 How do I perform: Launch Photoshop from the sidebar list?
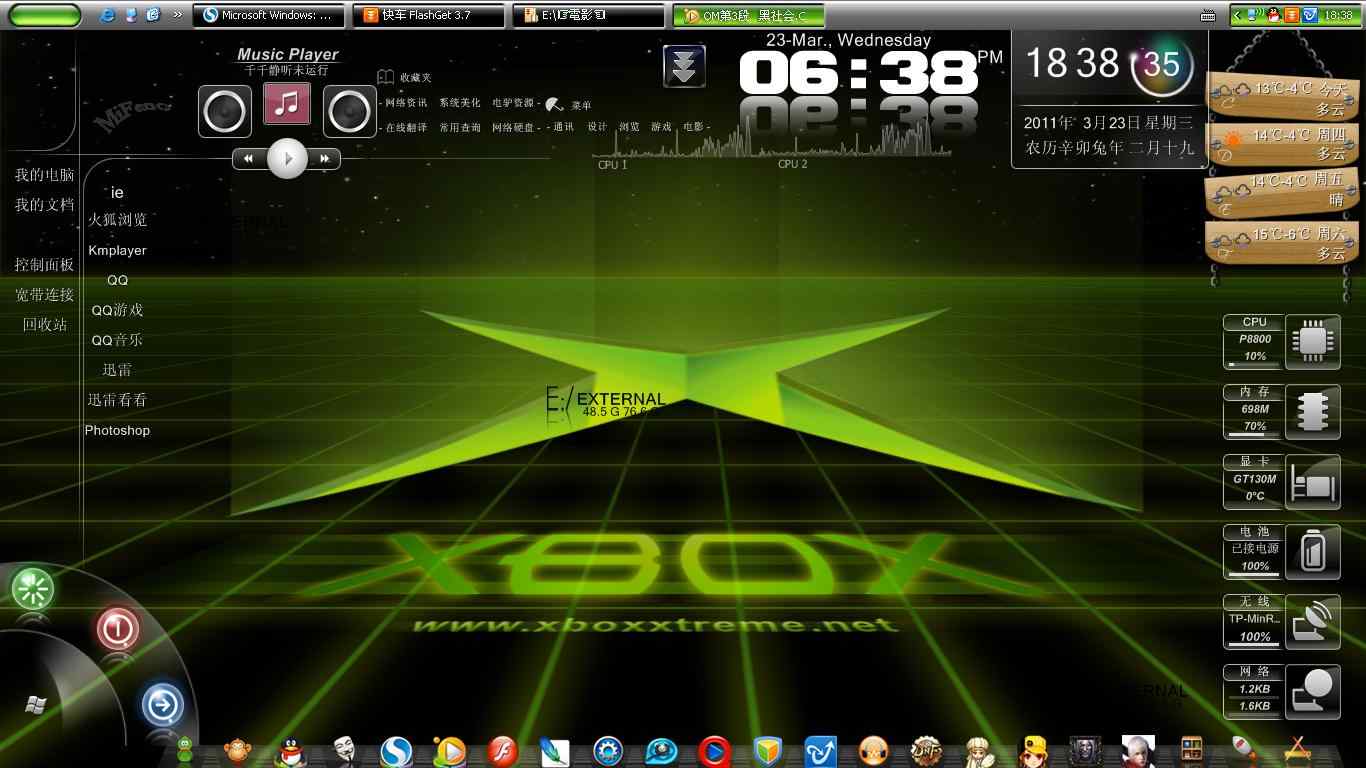pyautogui.click(x=117, y=430)
